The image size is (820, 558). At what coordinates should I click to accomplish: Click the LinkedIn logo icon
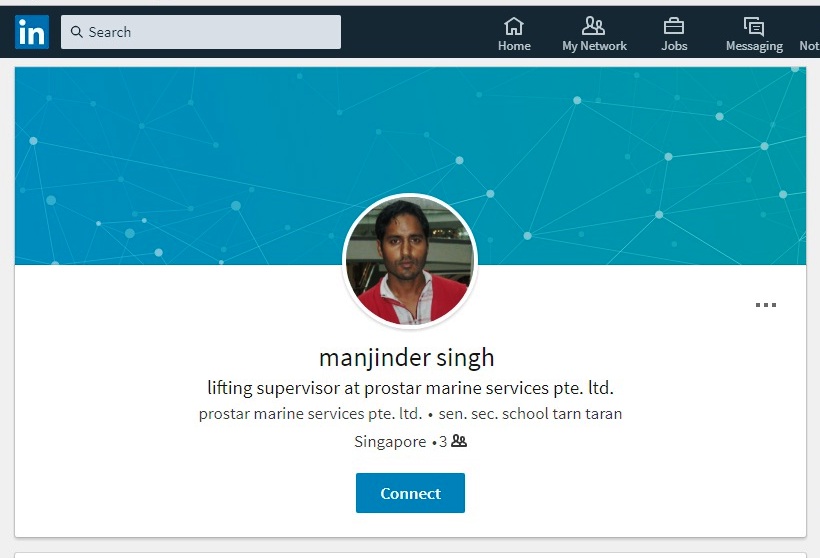point(32,32)
